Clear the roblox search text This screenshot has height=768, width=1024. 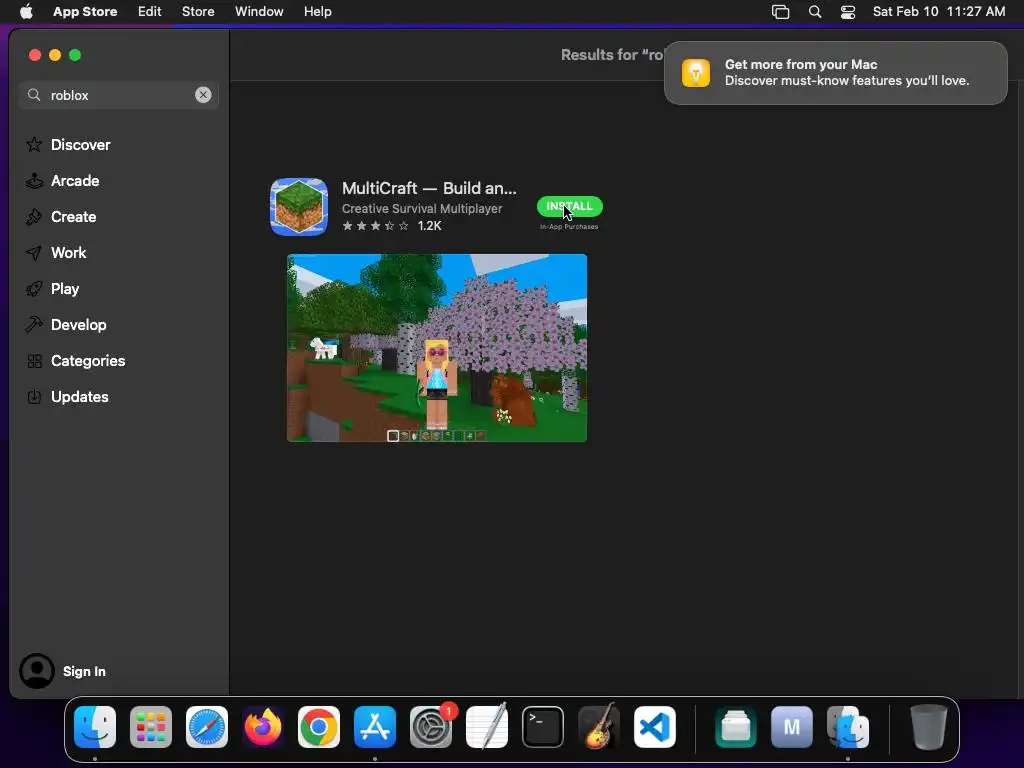point(203,95)
